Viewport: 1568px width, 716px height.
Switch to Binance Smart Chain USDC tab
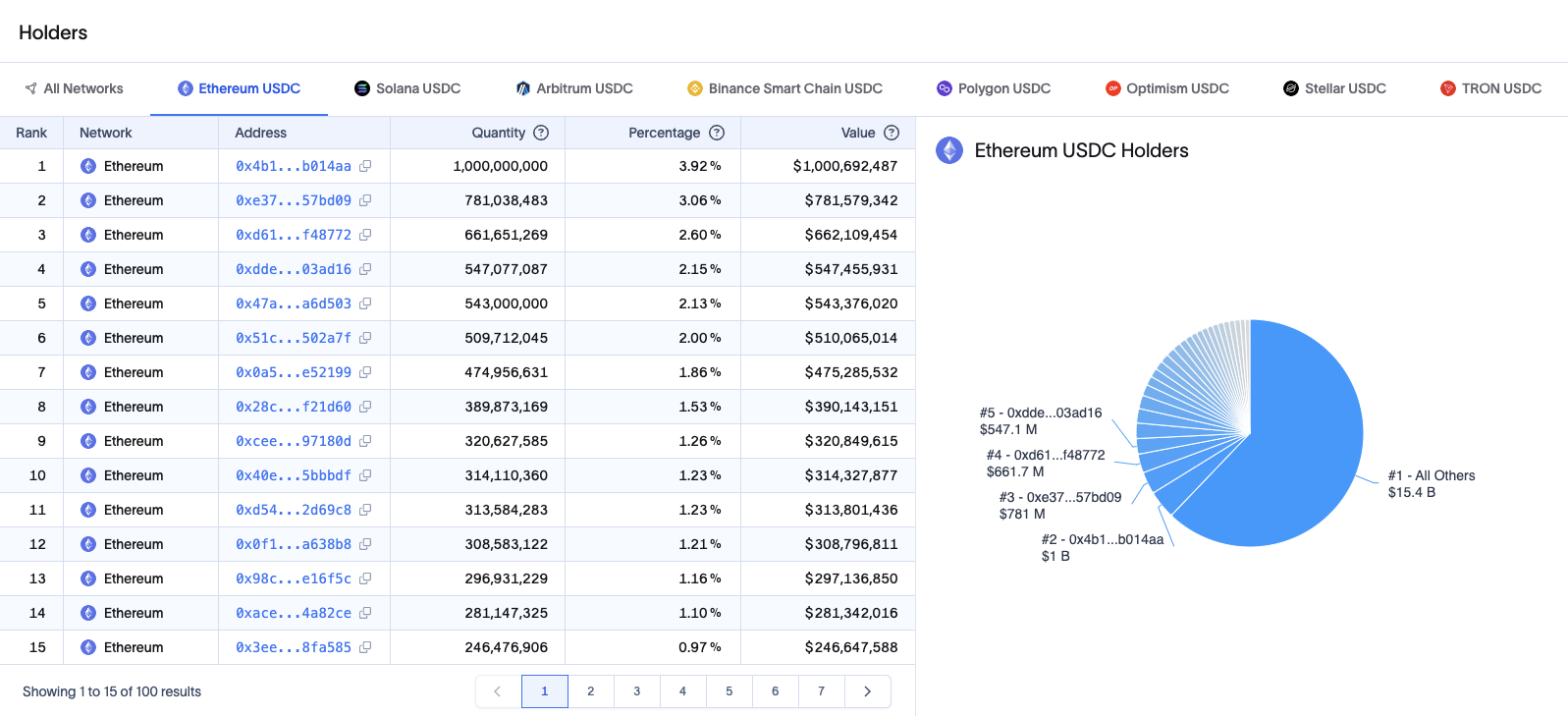click(784, 88)
